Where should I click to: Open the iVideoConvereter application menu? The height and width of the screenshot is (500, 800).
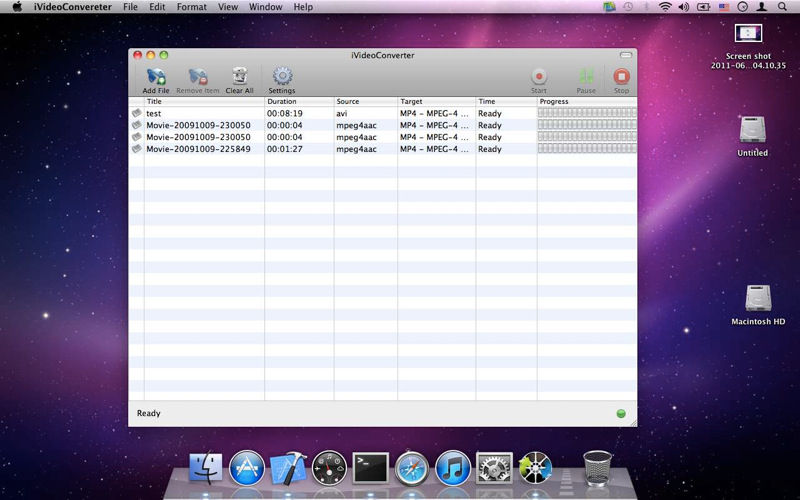pyautogui.click(x=73, y=7)
